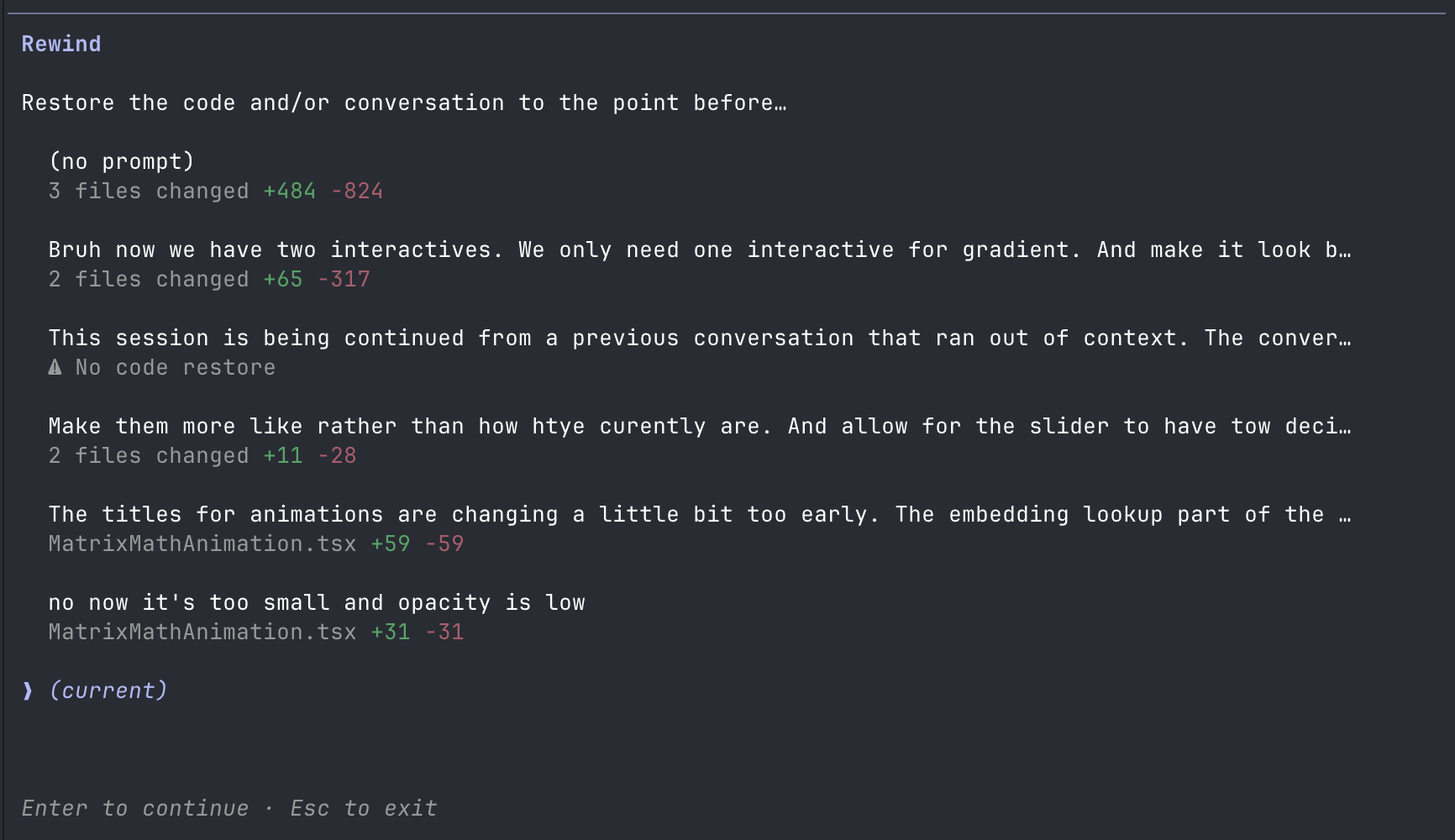Click MatrixMathAnimation.tsx with +59 -59 changes
1455x840 pixels.
pos(202,544)
